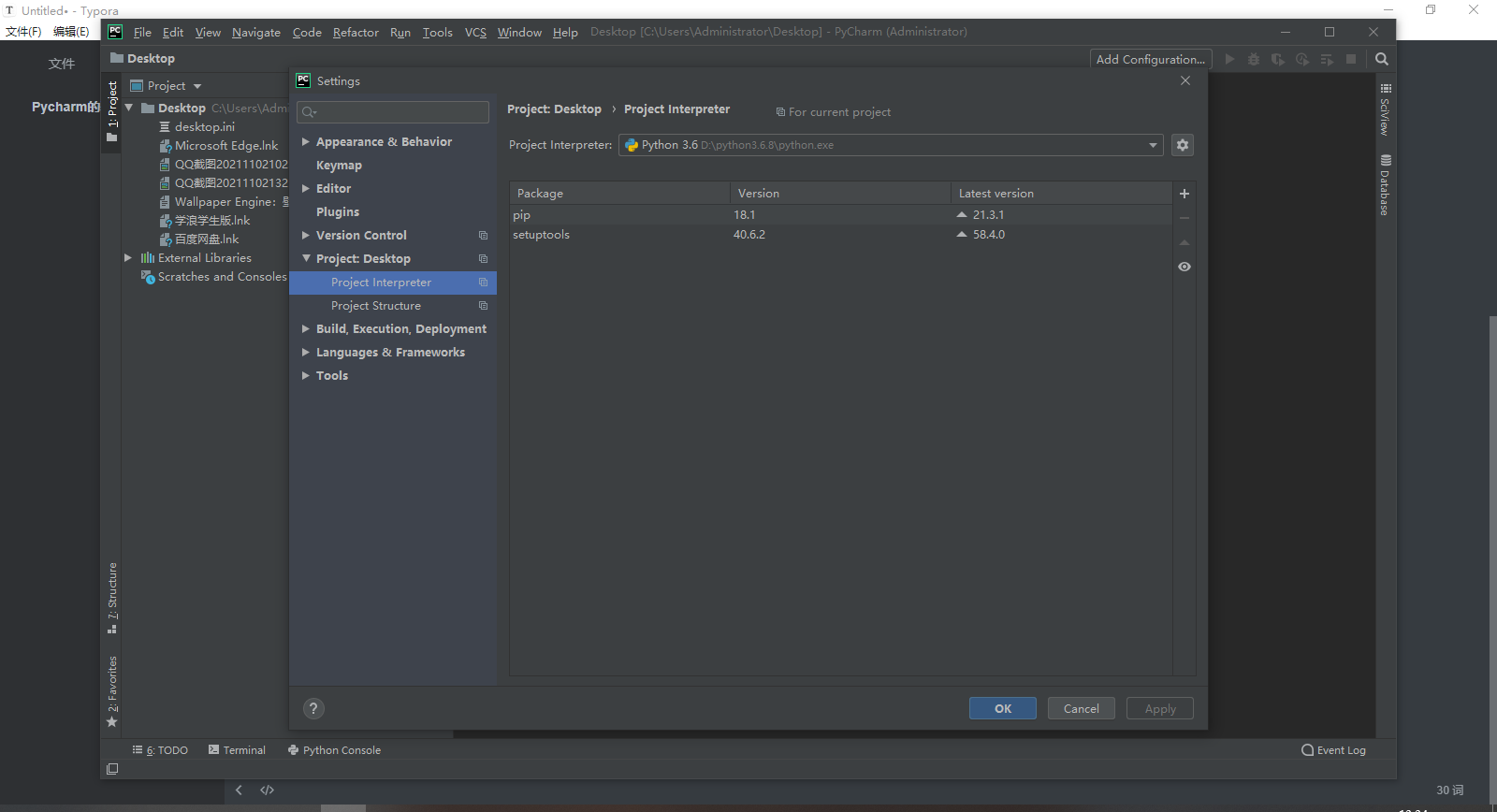Viewport: 1497px width, 812px height.
Task: Click the Search Everywhere magnifier icon
Action: click(x=1382, y=59)
